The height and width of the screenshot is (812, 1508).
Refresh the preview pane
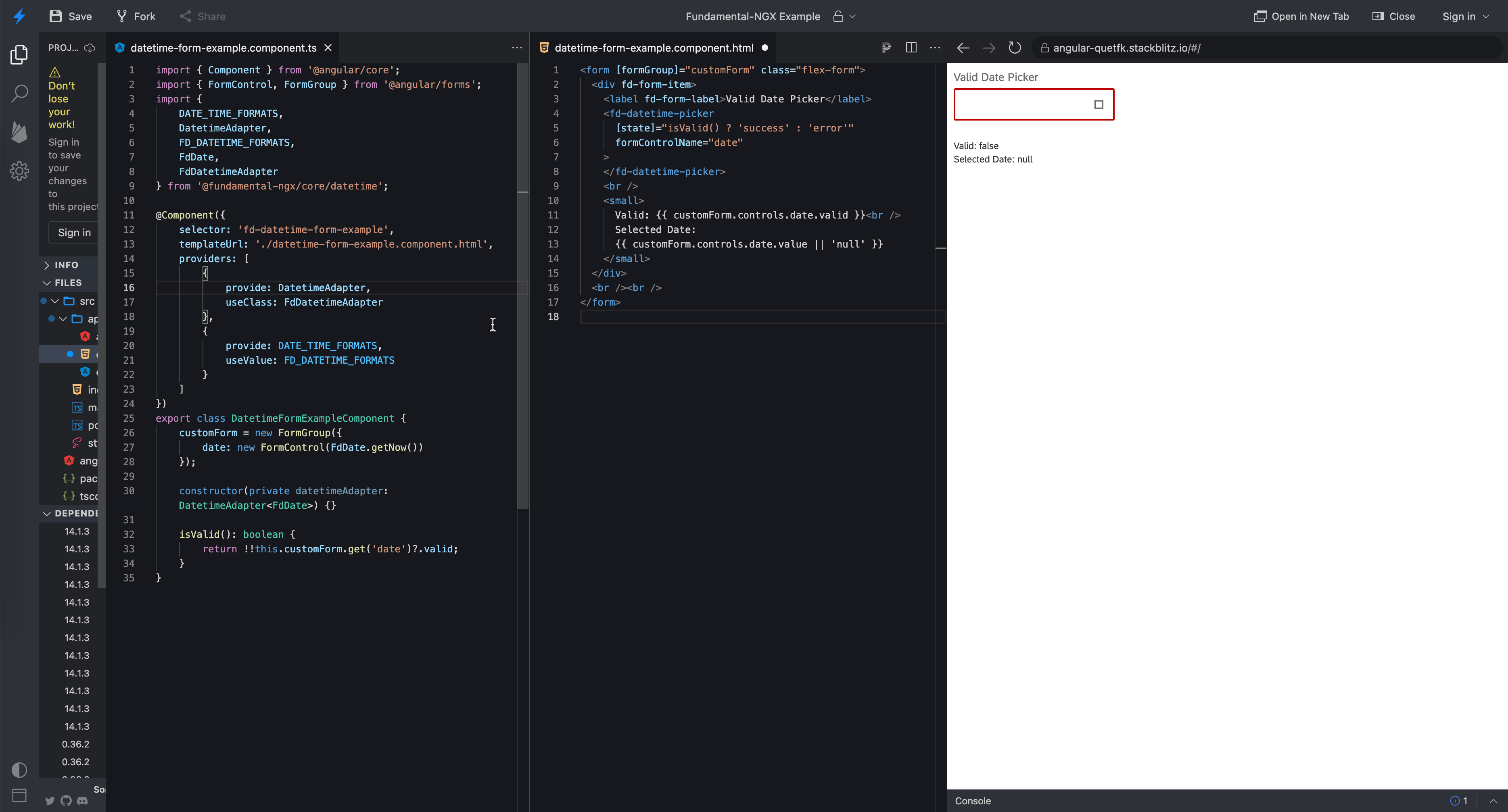[x=1015, y=48]
